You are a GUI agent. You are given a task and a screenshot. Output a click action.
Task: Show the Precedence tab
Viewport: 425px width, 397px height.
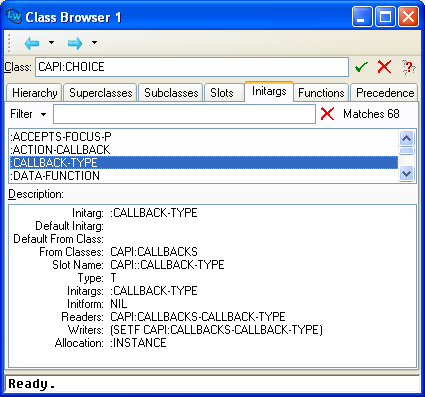click(385, 93)
